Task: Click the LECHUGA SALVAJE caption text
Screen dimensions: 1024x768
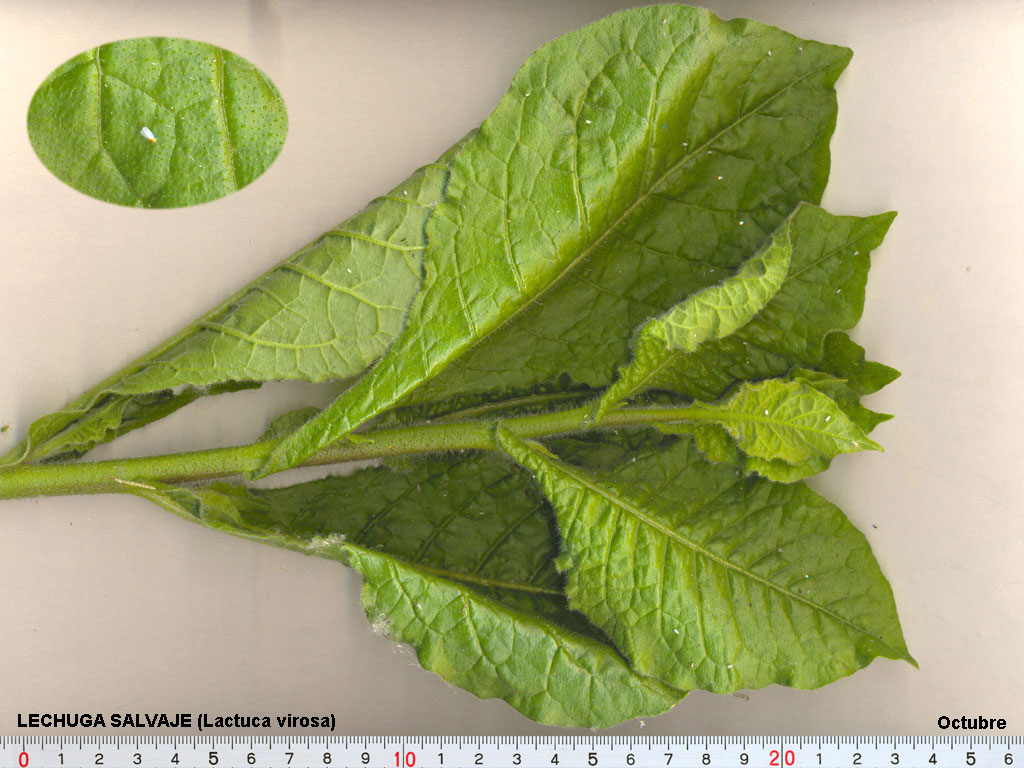Action: [x=104, y=721]
